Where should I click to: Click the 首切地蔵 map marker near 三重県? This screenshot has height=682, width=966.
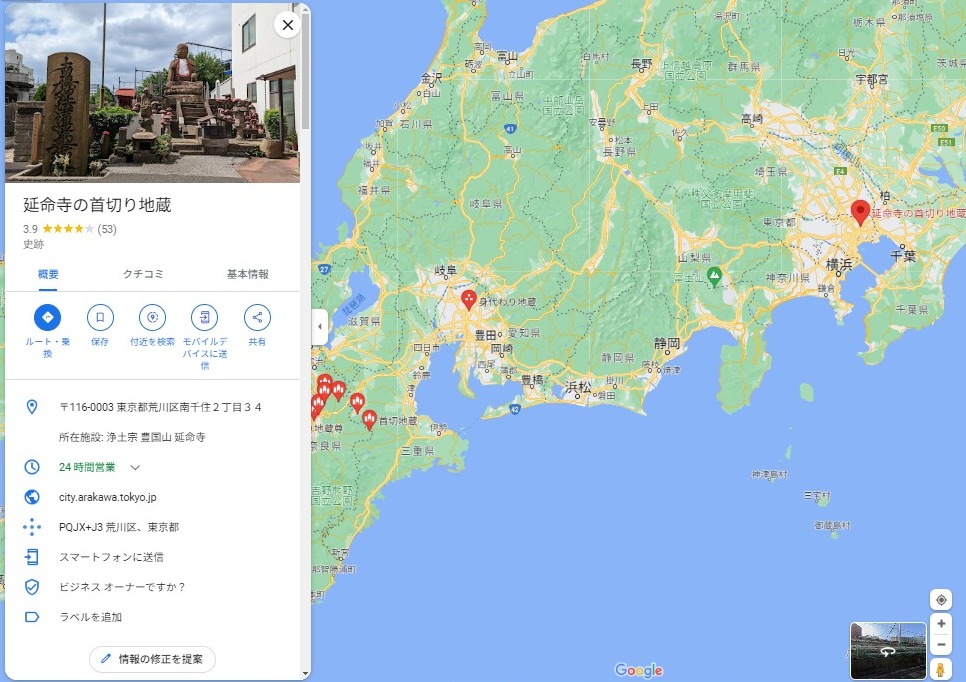[x=369, y=420]
